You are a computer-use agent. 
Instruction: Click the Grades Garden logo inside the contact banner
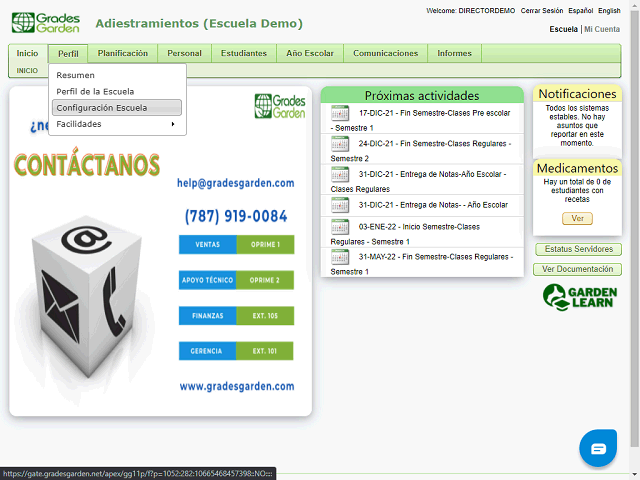[280, 106]
